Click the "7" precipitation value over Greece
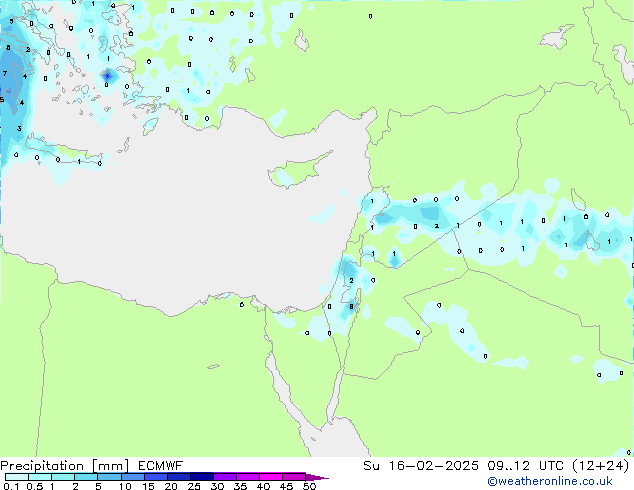 [5, 74]
